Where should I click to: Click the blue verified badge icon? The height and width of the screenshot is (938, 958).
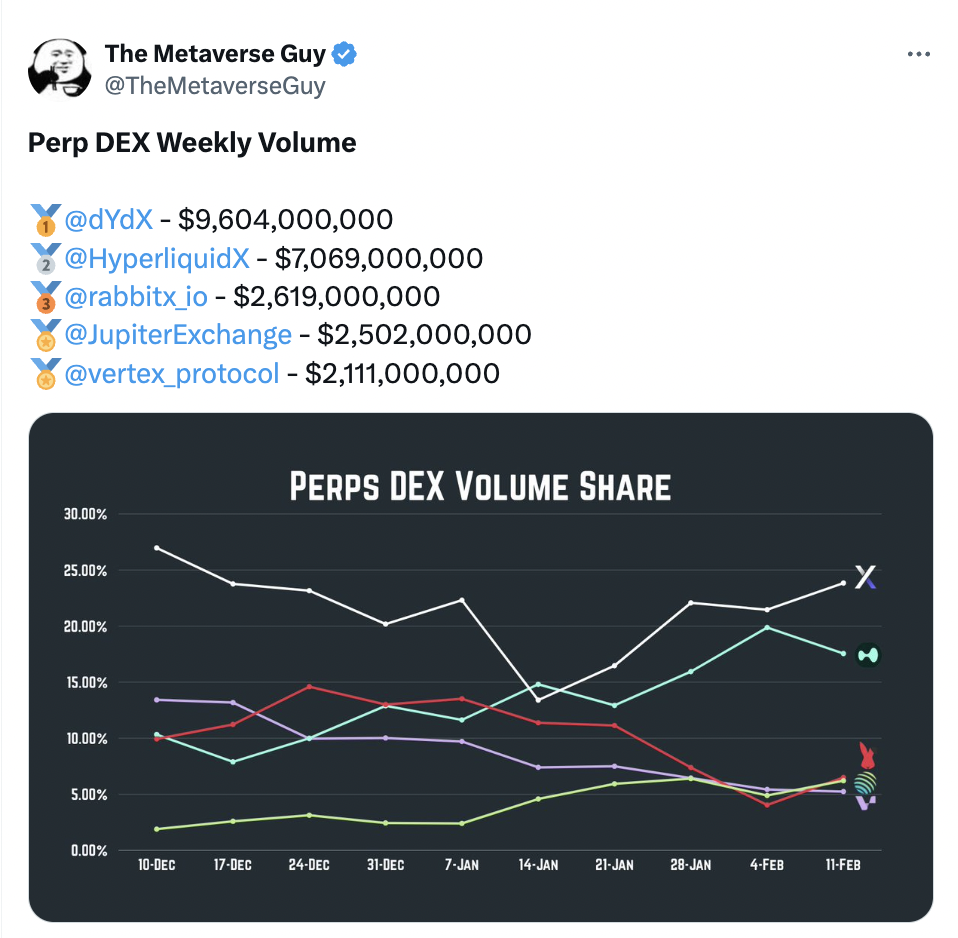[344, 54]
